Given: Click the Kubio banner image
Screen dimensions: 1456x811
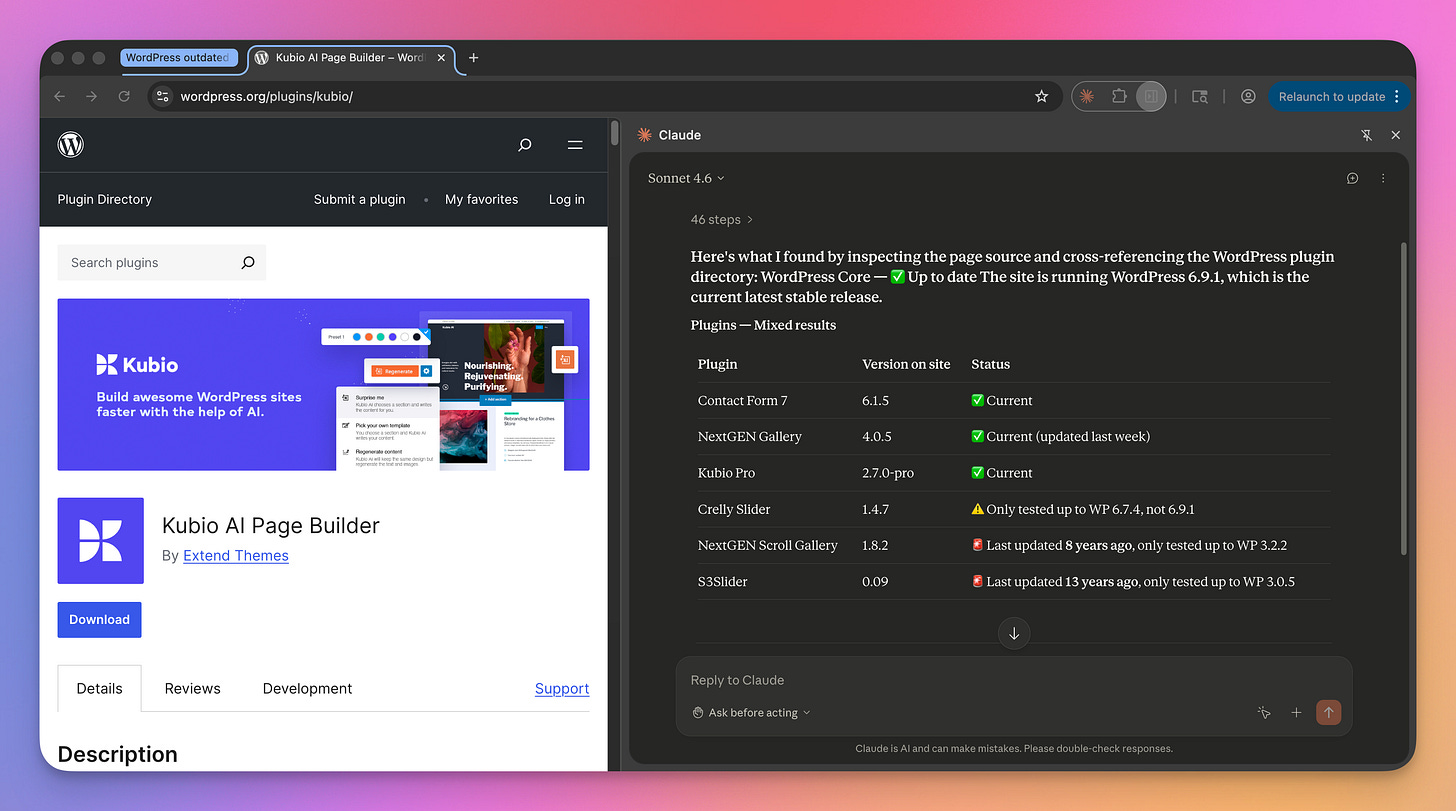Looking at the screenshot, I should pos(324,384).
